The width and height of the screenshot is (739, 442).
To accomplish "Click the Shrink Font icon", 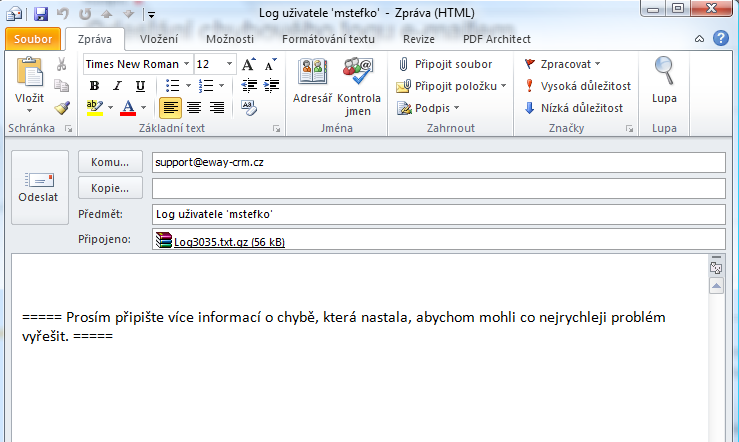I will 271,64.
